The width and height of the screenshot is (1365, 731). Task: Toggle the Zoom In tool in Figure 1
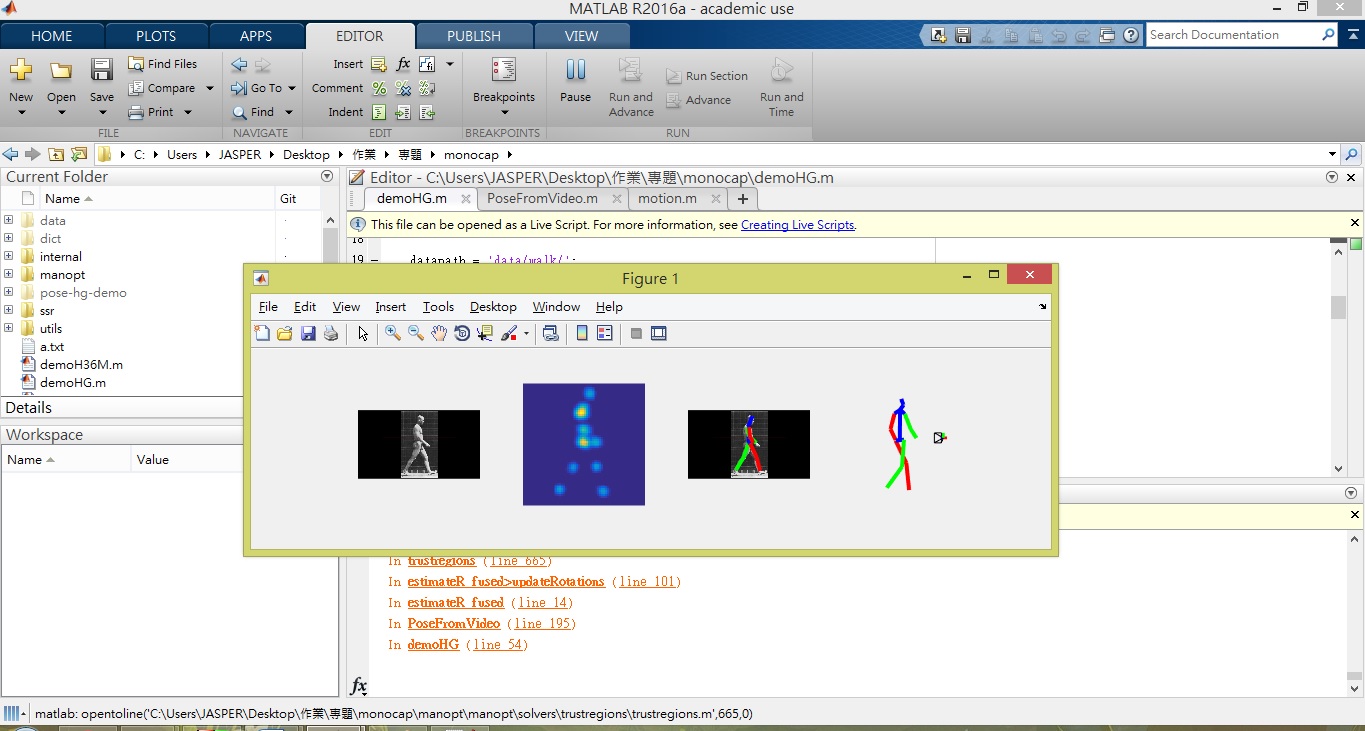coord(393,334)
